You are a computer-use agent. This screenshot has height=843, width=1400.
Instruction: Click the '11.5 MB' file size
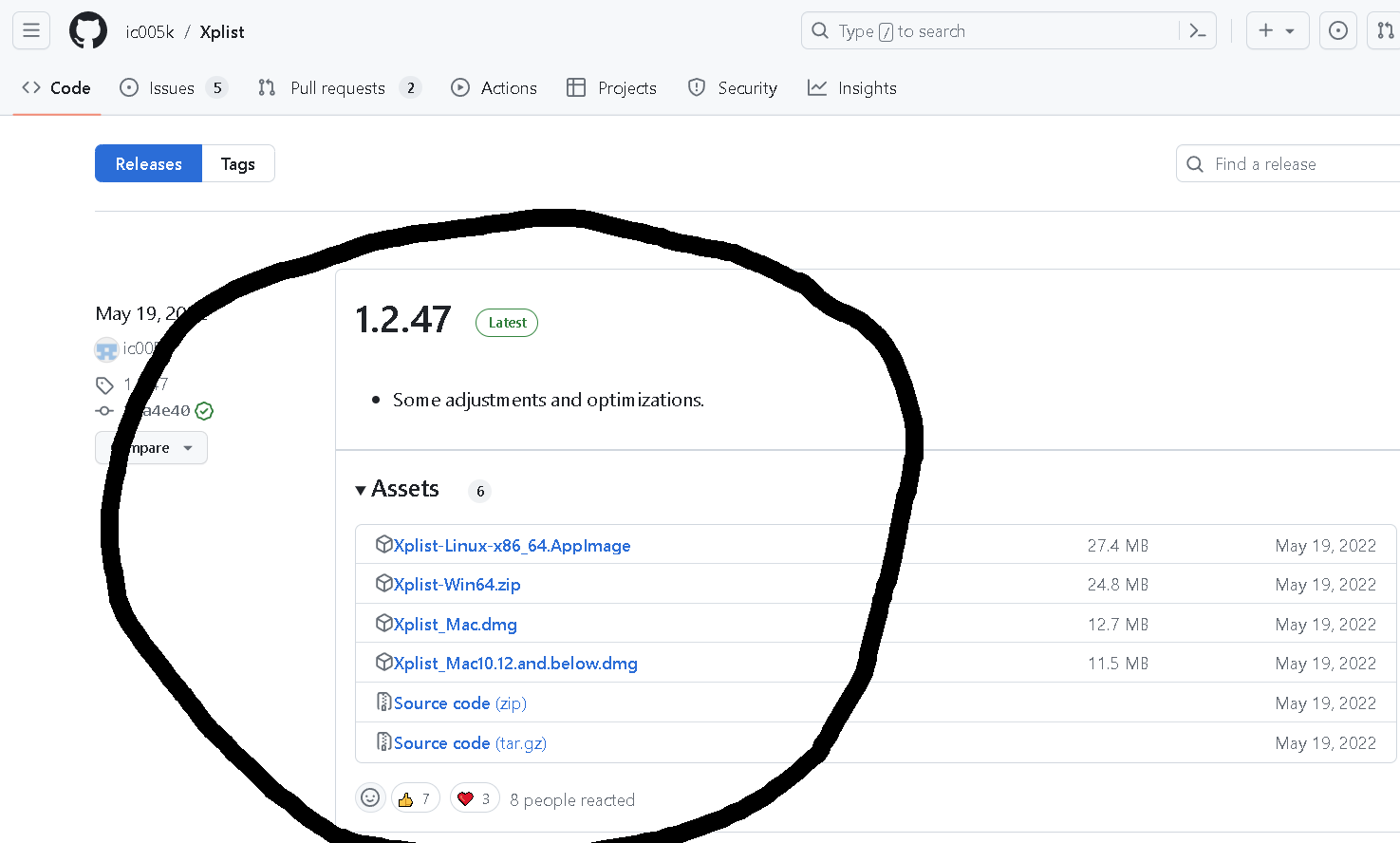1118,664
